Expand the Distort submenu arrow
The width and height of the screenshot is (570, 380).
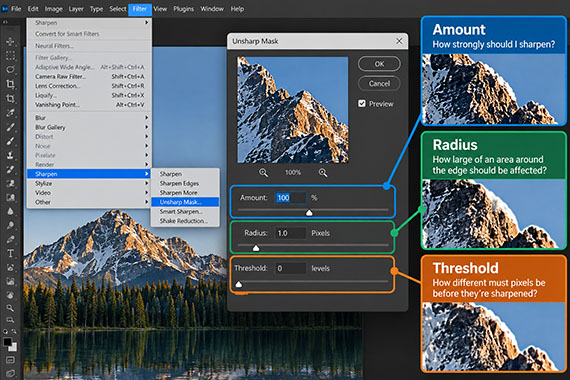146,136
